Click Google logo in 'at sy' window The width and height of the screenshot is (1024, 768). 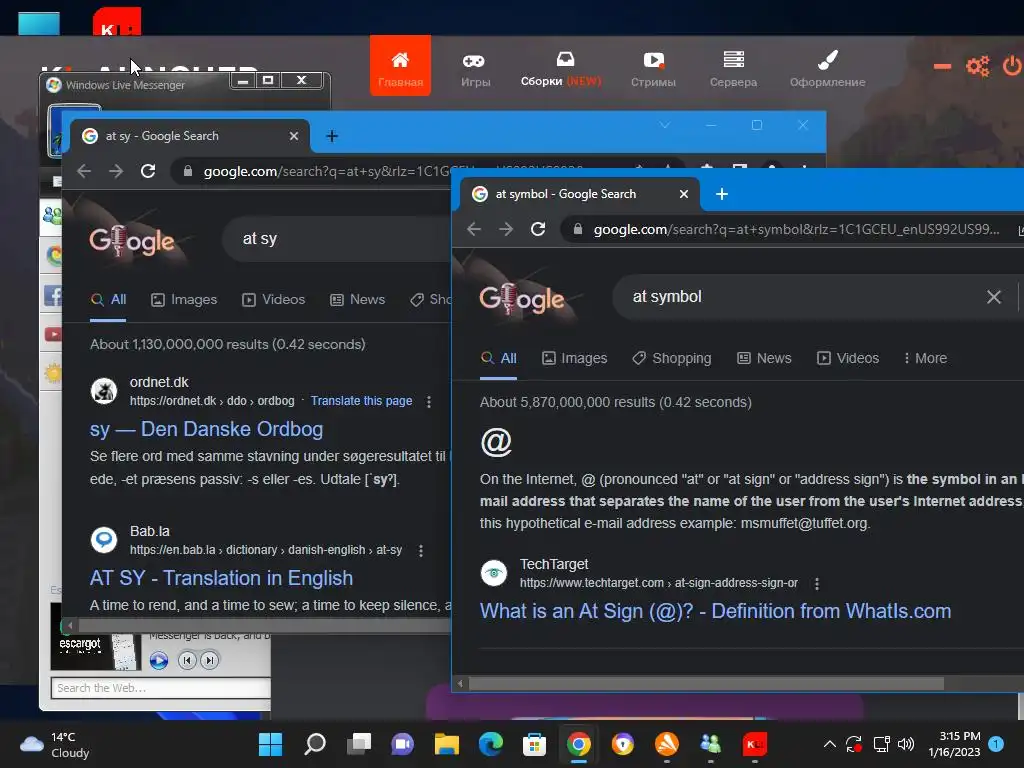(131, 240)
